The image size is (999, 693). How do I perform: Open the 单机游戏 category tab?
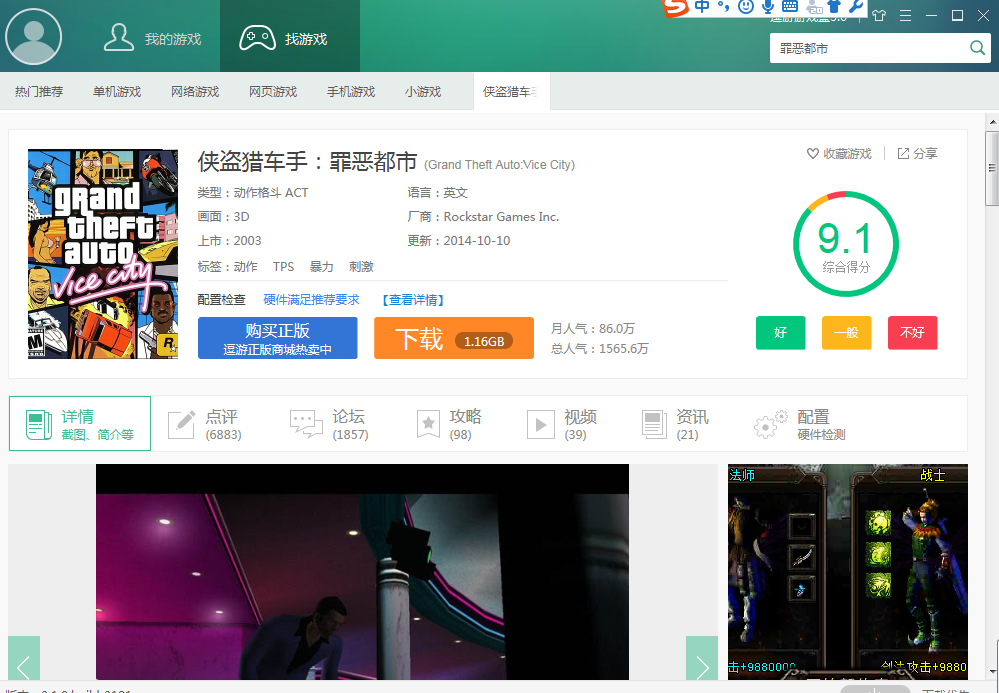pos(117,92)
